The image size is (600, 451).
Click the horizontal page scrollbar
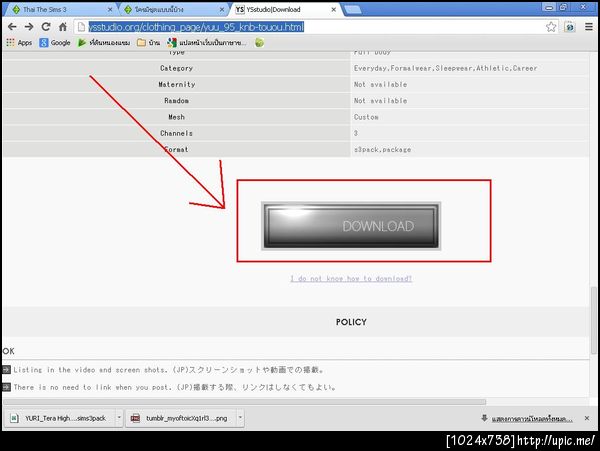pos(245,402)
